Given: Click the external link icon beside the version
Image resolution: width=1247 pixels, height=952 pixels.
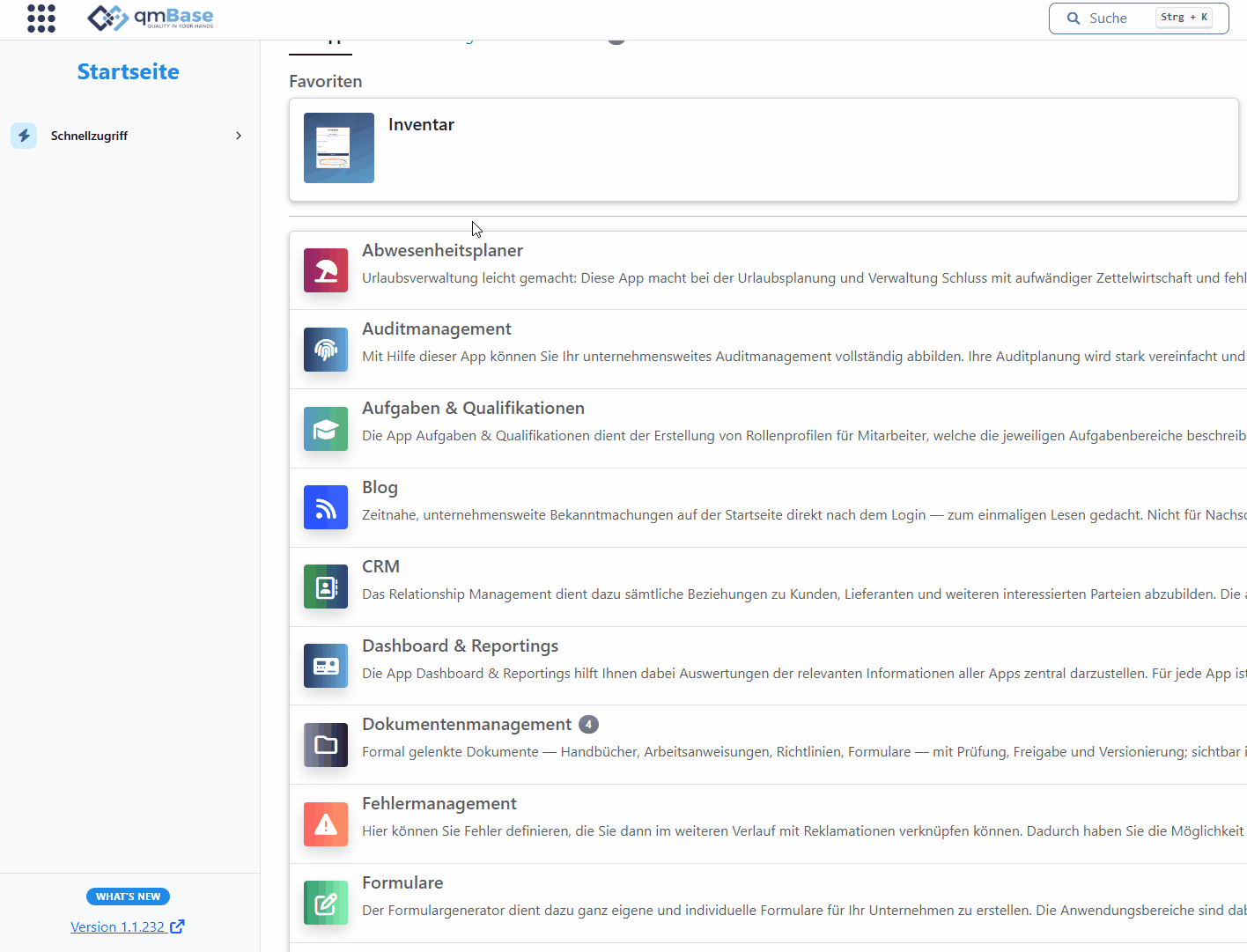Looking at the screenshot, I should (x=177, y=926).
